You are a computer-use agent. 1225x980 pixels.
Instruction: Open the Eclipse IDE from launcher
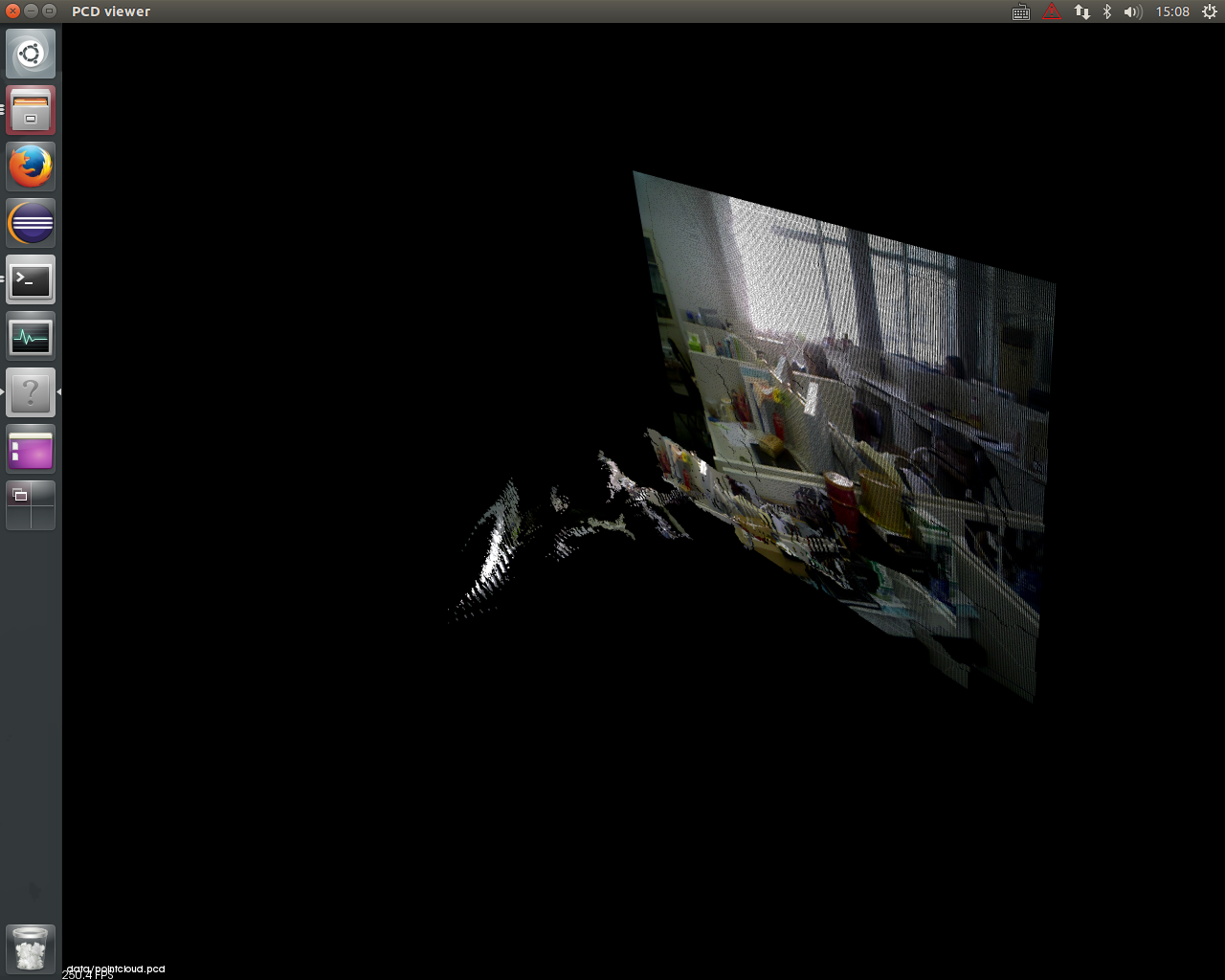[31, 224]
